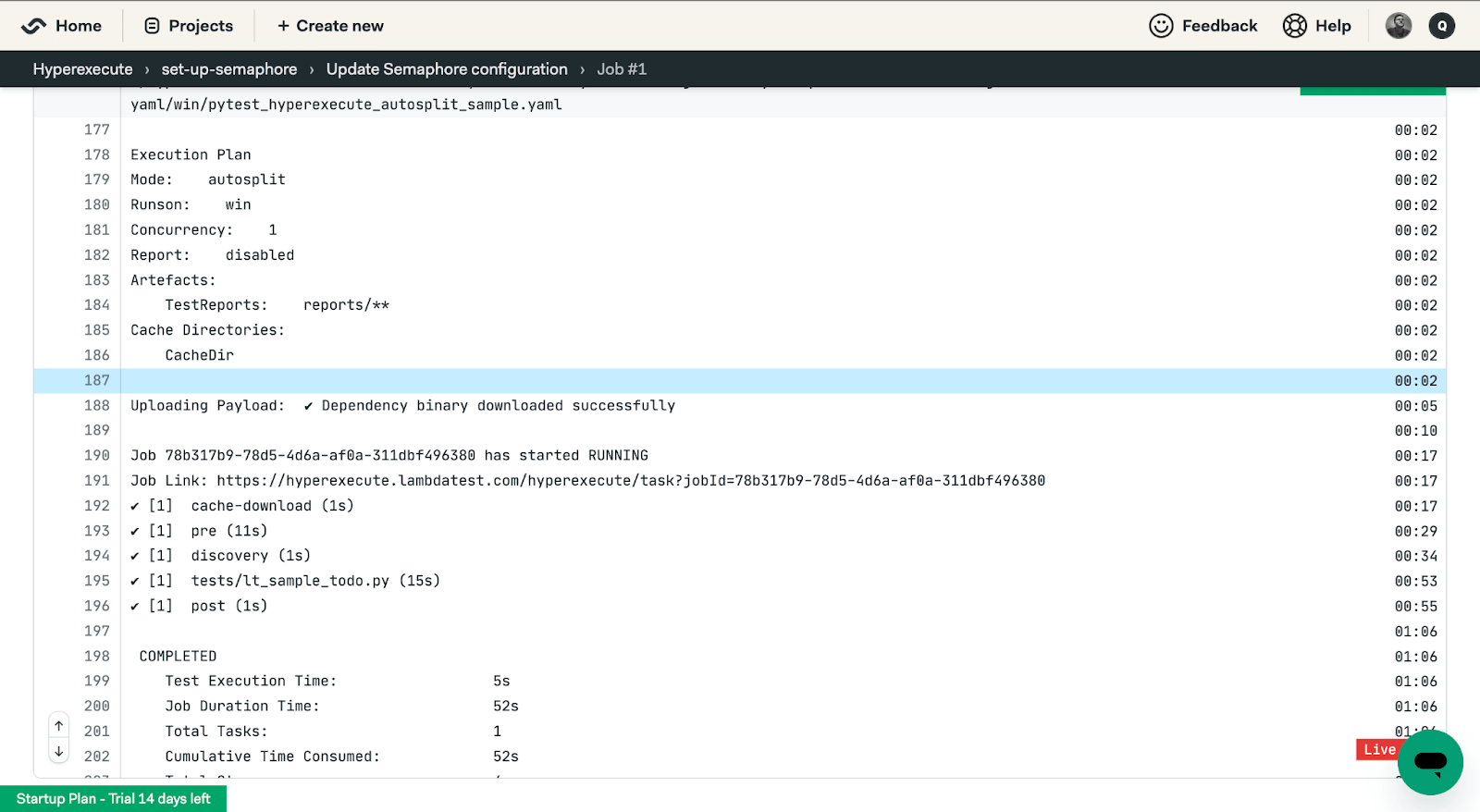
Task: Open the Feedback smiley icon
Action: pyautogui.click(x=1161, y=26)
